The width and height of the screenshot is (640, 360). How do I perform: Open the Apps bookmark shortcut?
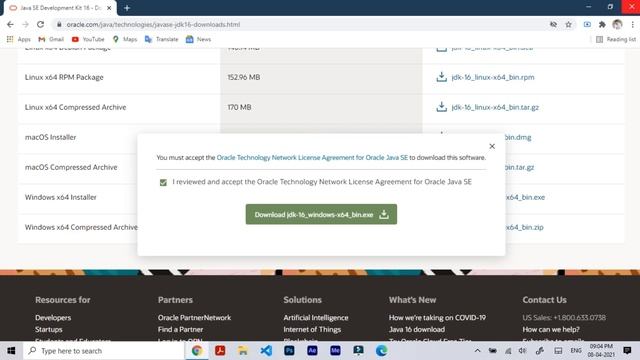coord(19,39)
